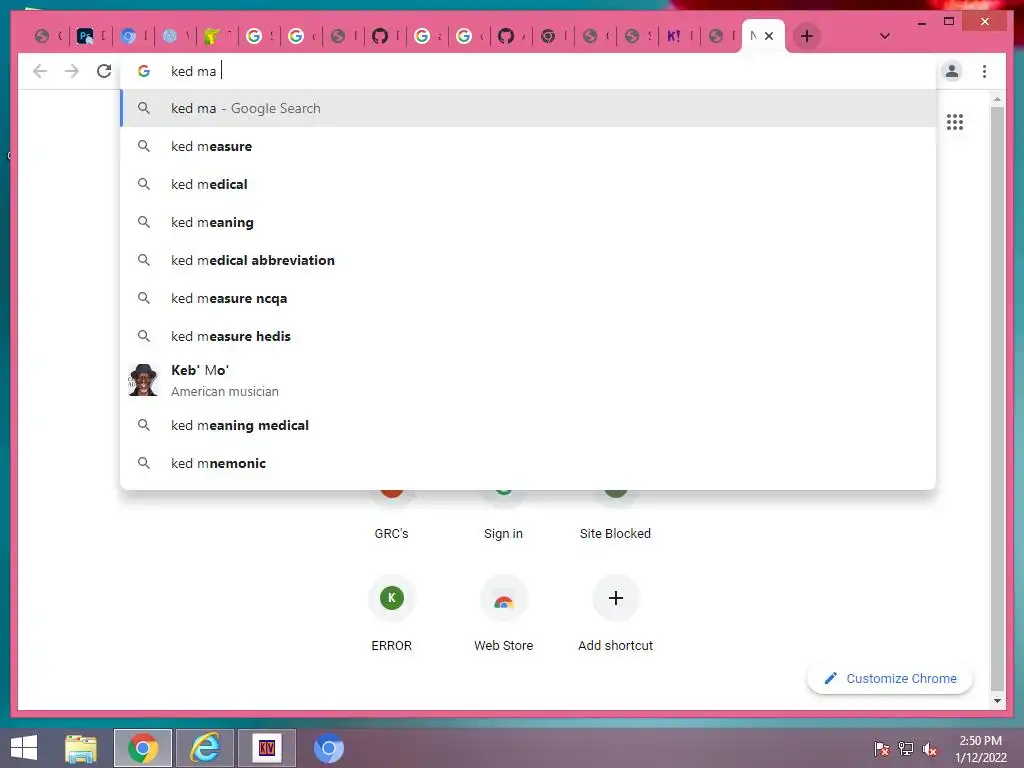Open the blue Chromium taskbar icon

tap(328, 748)
